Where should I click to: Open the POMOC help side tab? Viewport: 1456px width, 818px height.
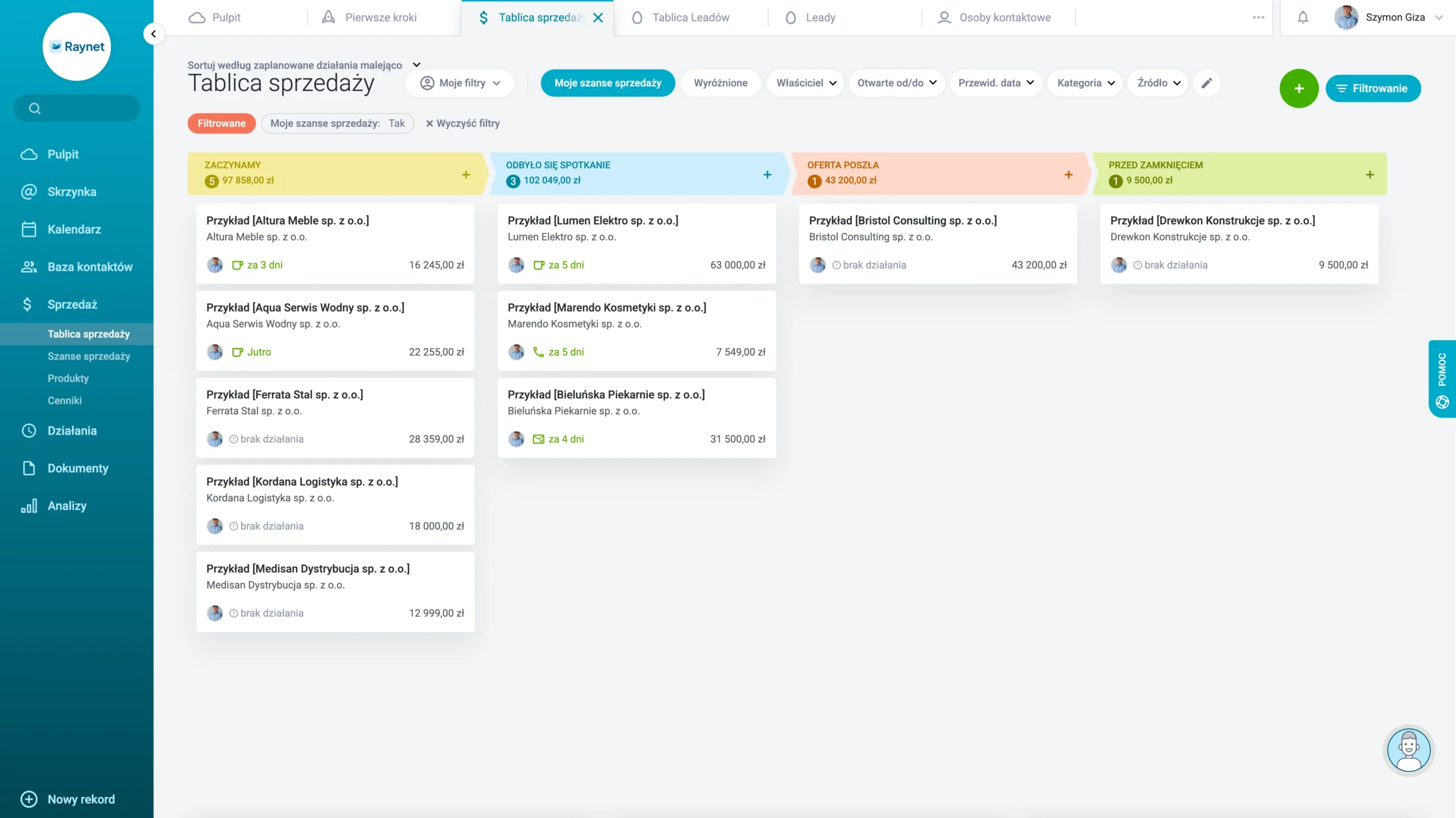[1442, 379]
